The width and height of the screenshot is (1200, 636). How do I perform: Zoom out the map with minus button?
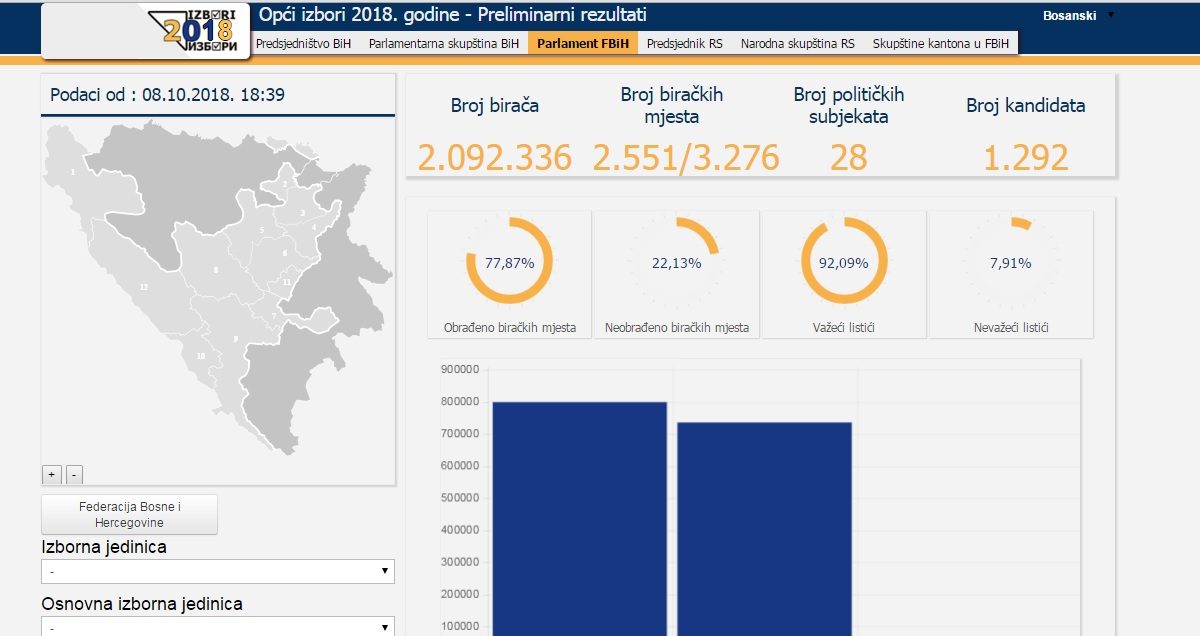[74, 474]
